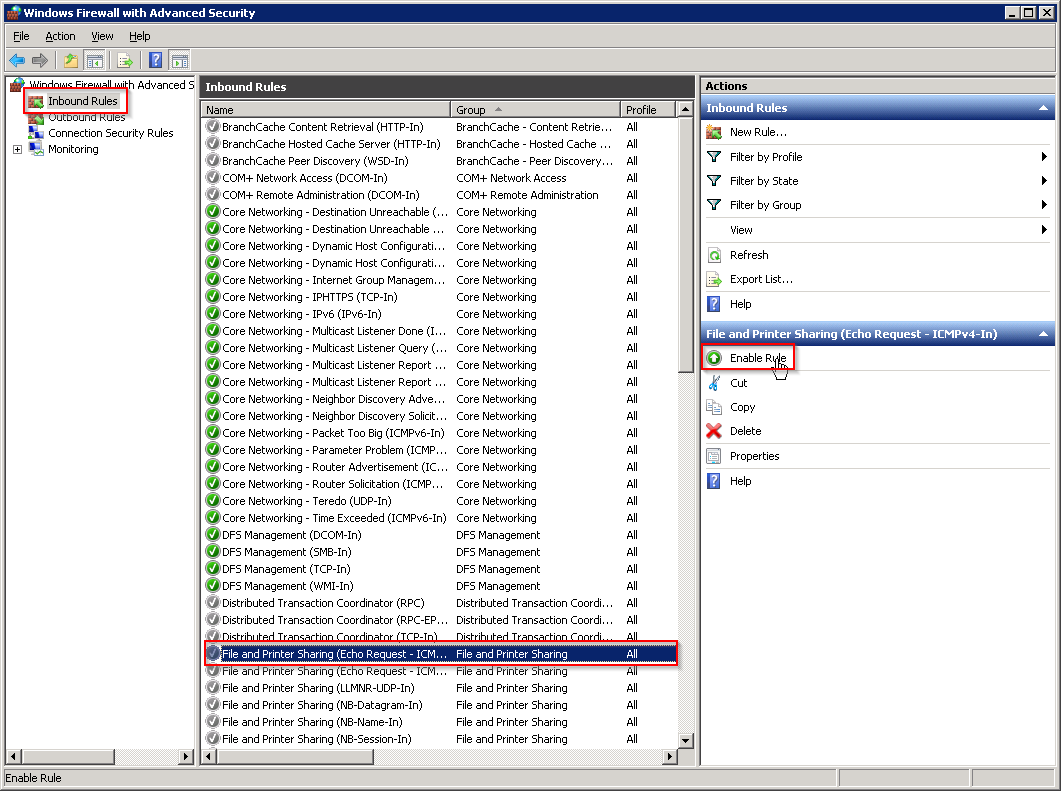Image resolution: width=1061 pixels, height=791 pixels.
Task: Click the rules list vertical scroll down arrow
Action: click(685, 740)
